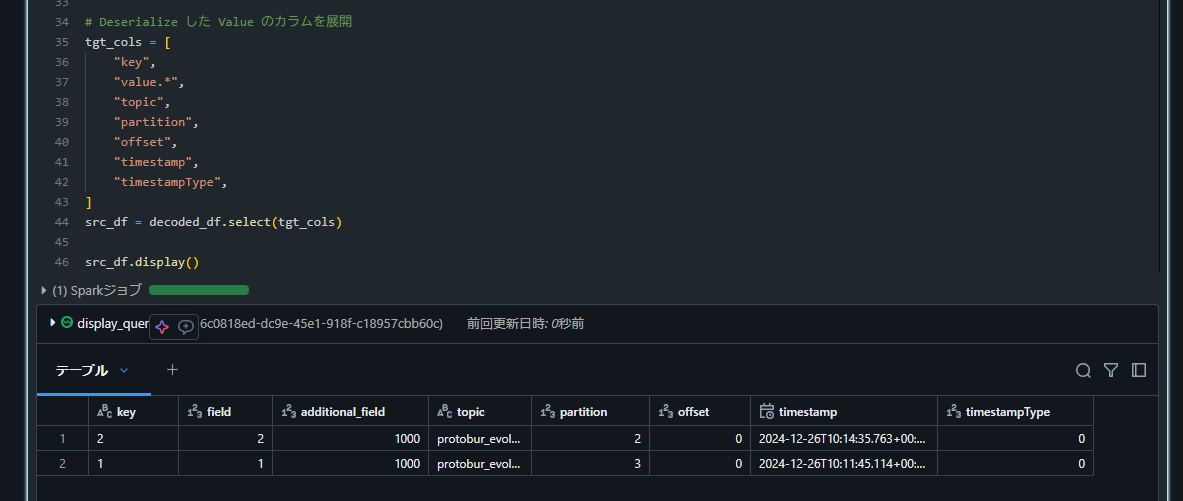Viewport: 1183px width, 501px height.
Task: Click the offset column numeric type icon
Action: pos(665,412)
